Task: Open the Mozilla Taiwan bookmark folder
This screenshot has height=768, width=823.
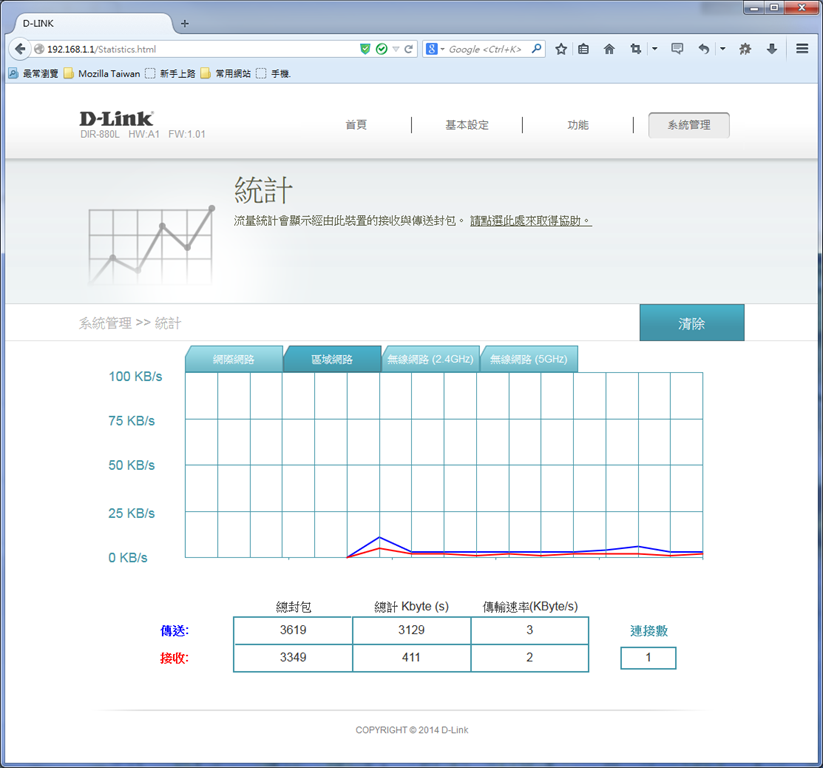Action: [102, 73]
